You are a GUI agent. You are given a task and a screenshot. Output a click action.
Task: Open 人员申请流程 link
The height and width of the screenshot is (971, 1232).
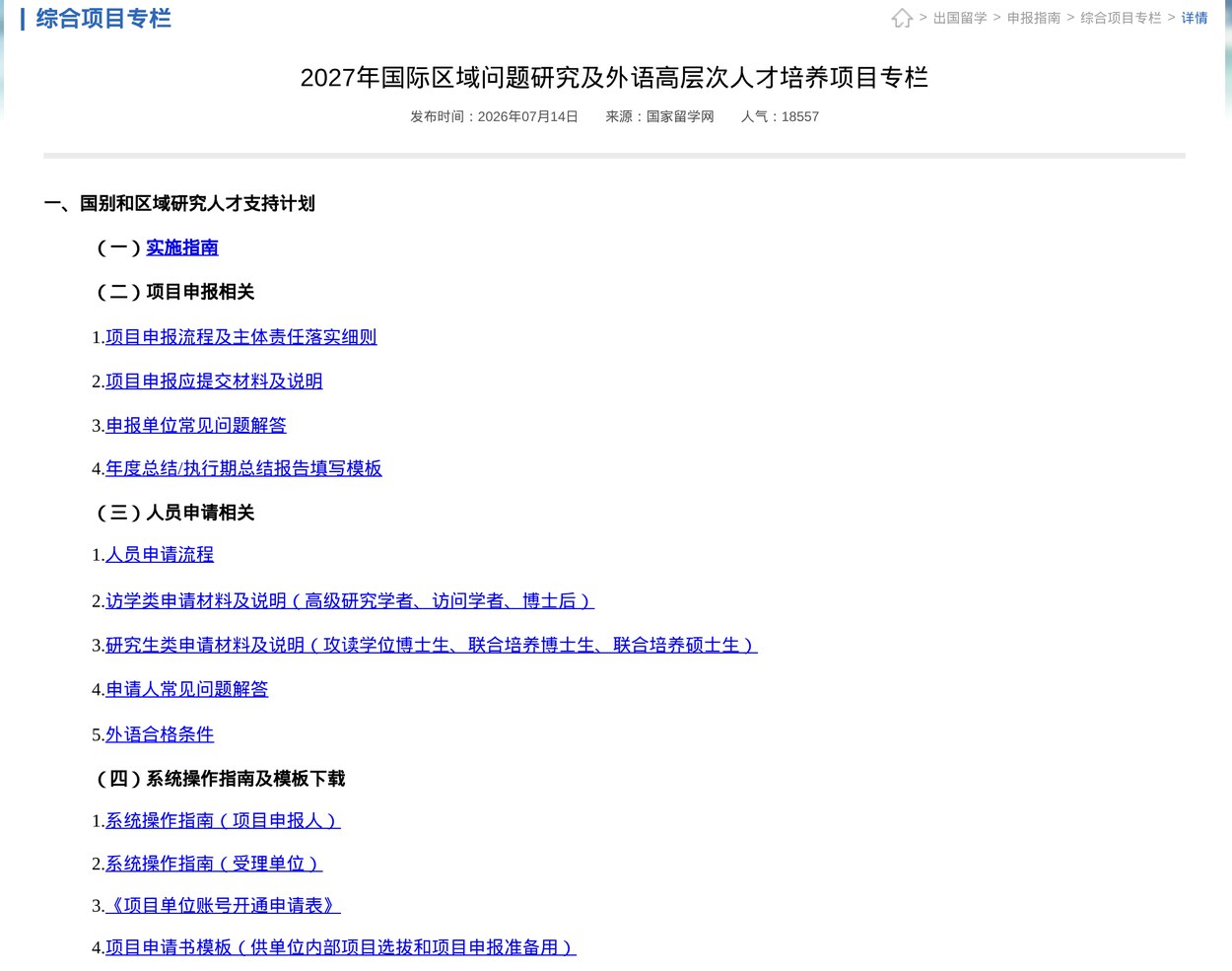160,555
